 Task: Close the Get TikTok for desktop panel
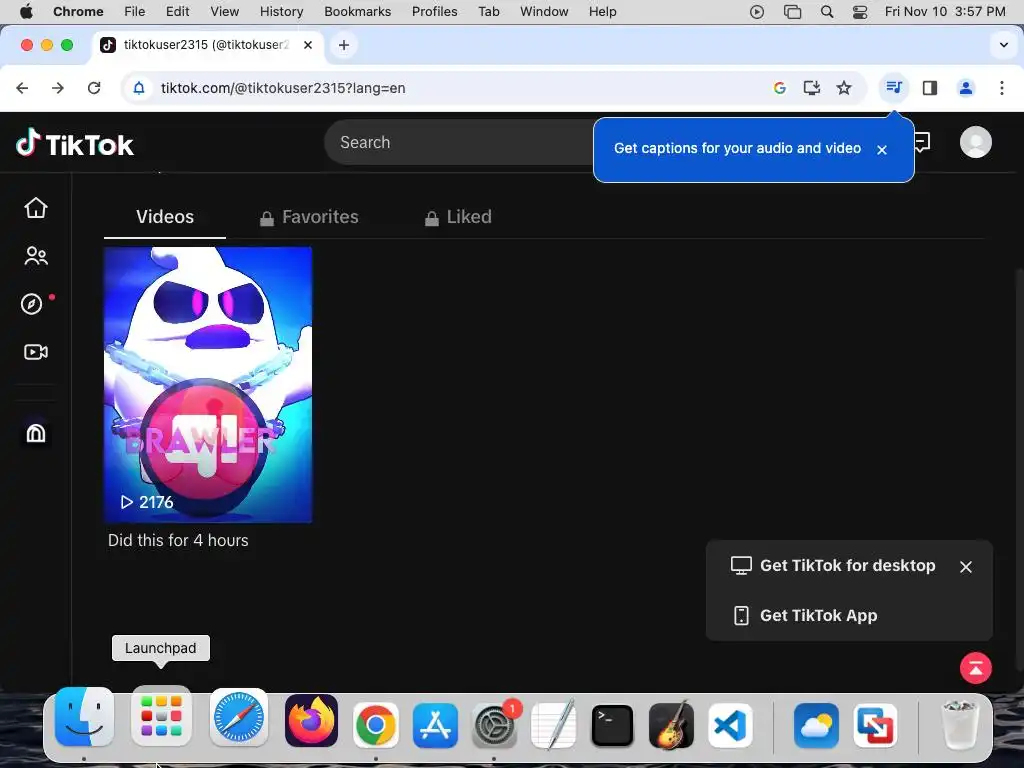click(x=966, y=567)
